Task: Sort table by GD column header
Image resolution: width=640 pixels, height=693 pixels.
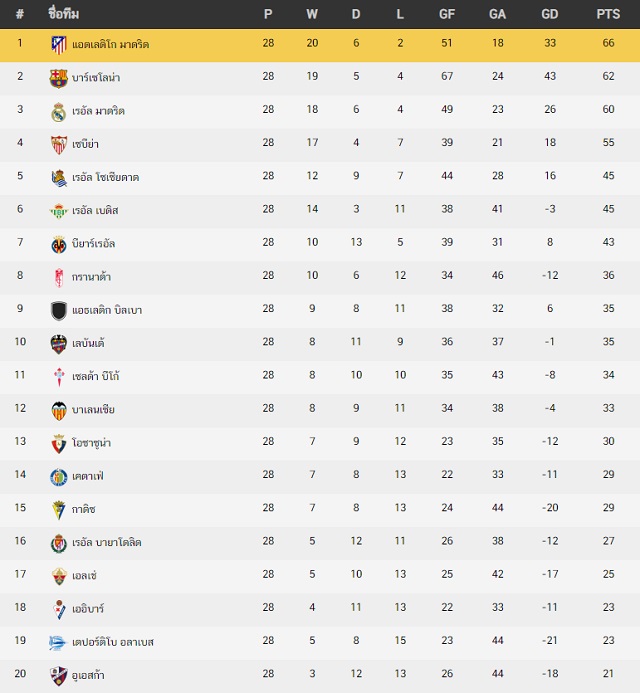Action: point(550,14)
